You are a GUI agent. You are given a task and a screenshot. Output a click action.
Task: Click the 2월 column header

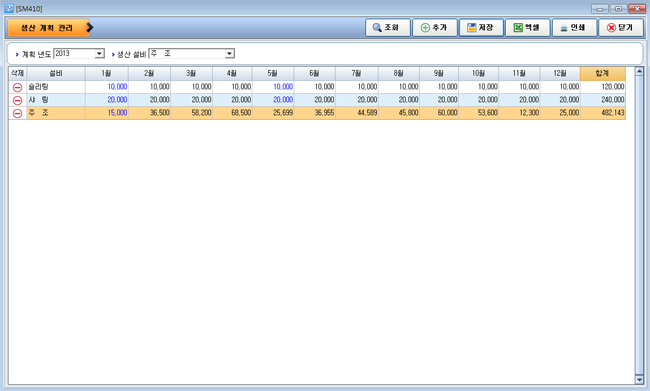pyautogui.click(x=149, y=73)
